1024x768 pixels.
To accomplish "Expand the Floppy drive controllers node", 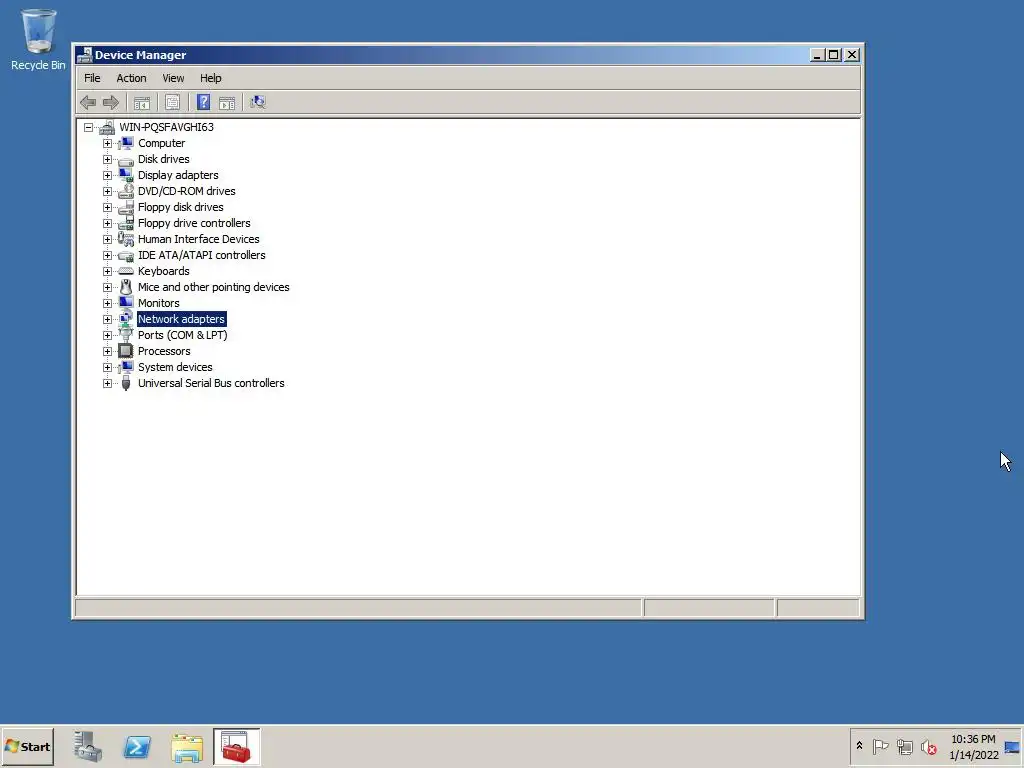I will pos(107,223).
